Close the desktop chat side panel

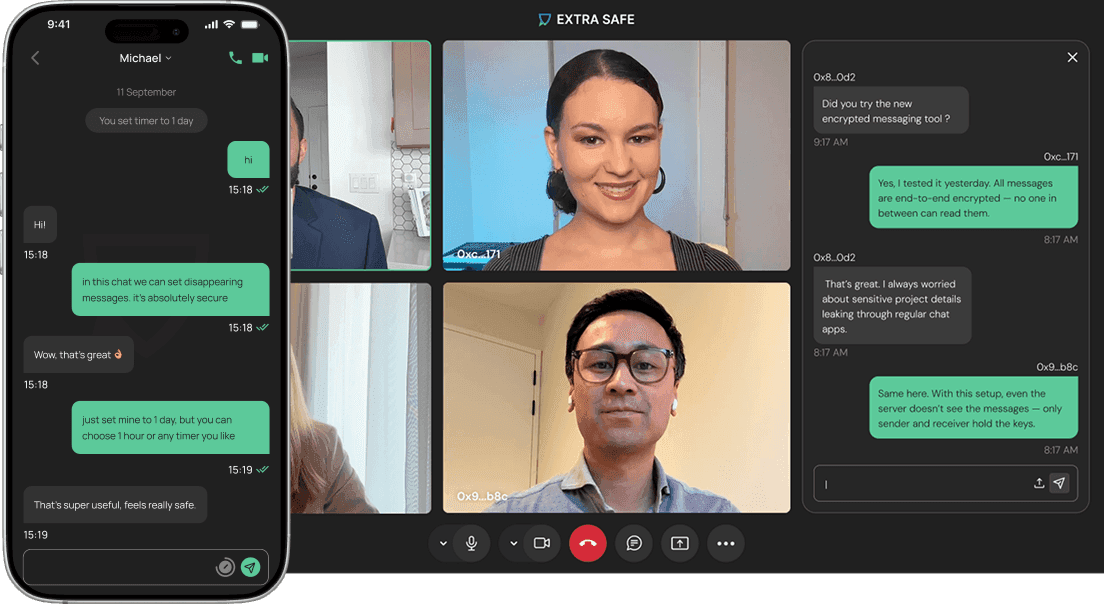[1072, 58]
